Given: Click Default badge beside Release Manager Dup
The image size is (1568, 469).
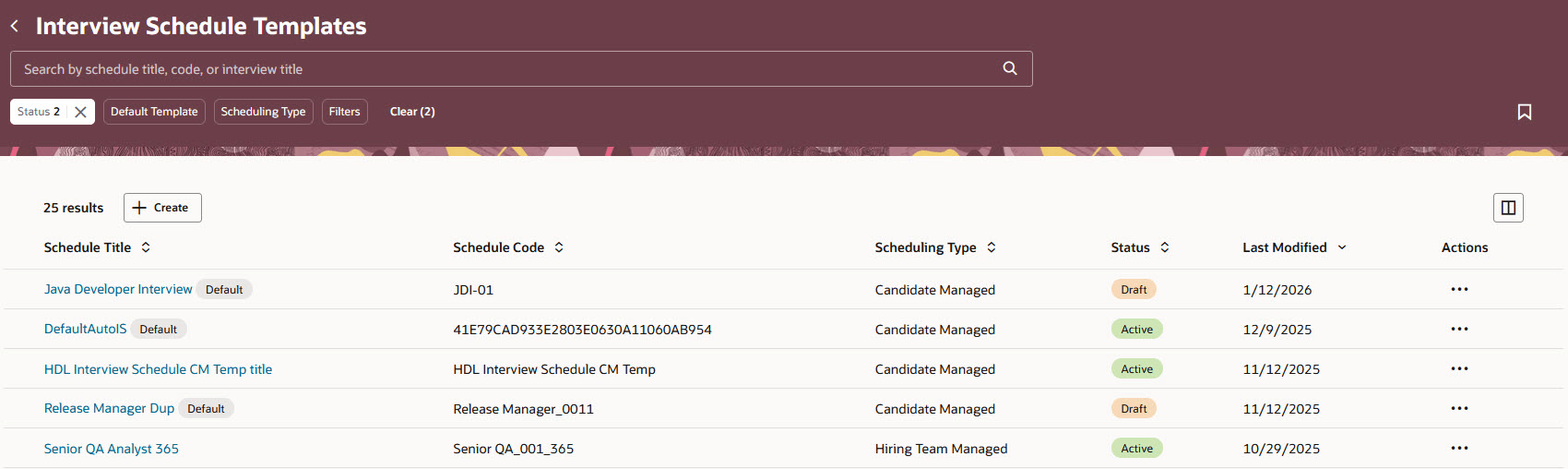Looking at the screenshot, I should pyautogui.click(x=206, y=408).
